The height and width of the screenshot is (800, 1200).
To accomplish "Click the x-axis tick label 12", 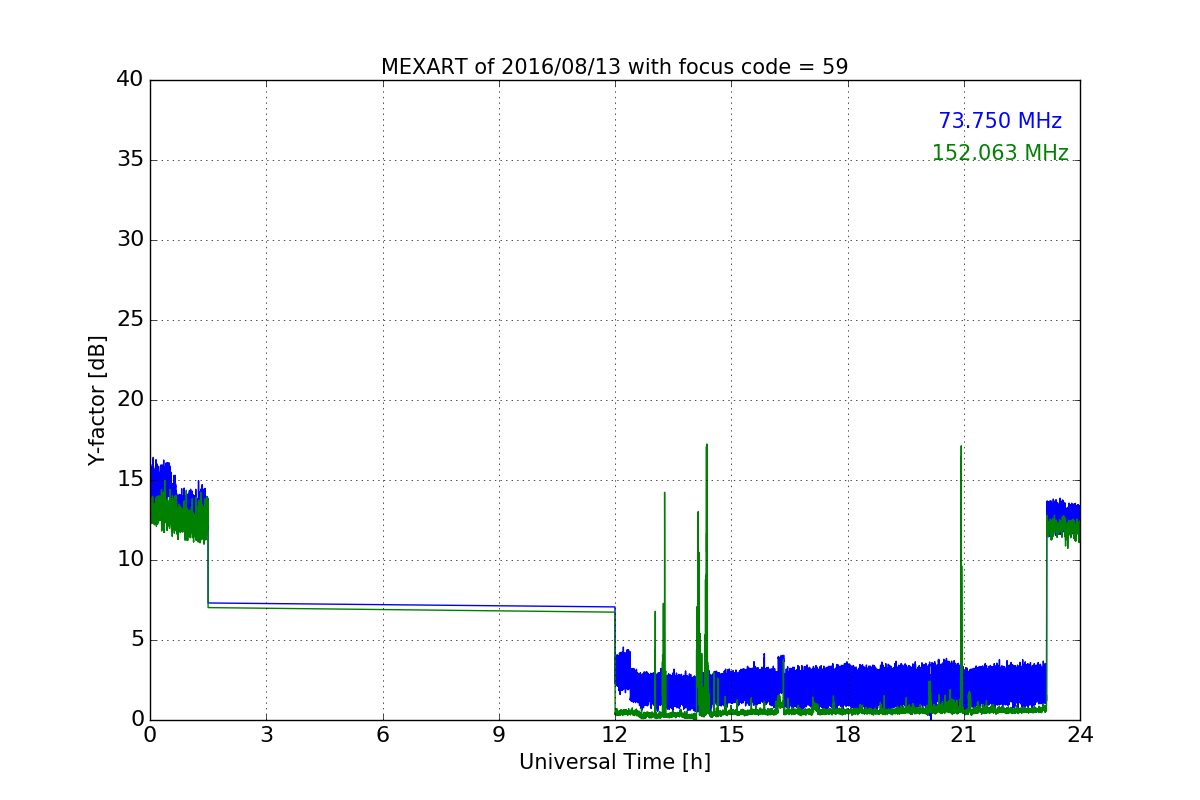I will (615, 735).
